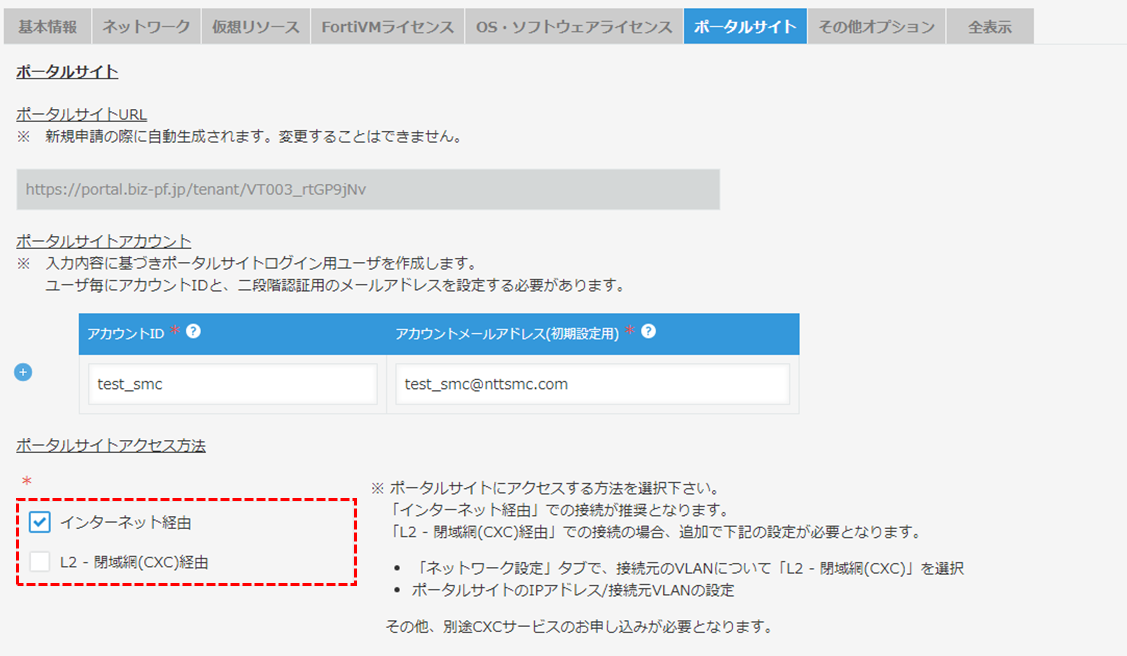This screenshot has width=1127, height=656.
Task: Show all sections with 全表示 tab
Action: point(990,27)
